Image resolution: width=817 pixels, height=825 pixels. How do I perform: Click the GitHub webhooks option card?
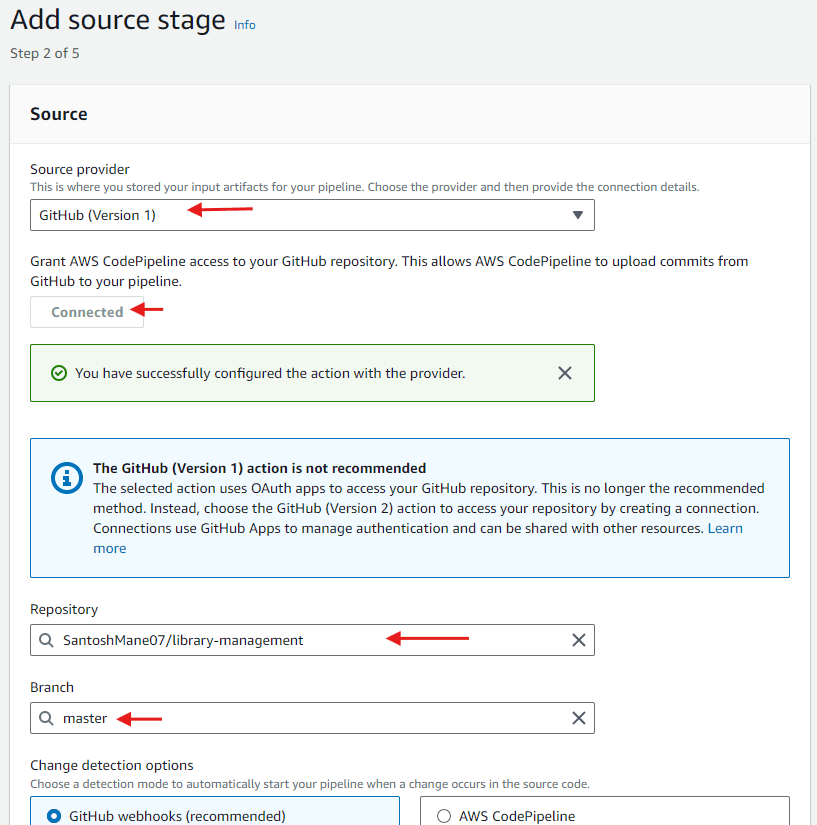pyautogui.click(x=215, y=811)
